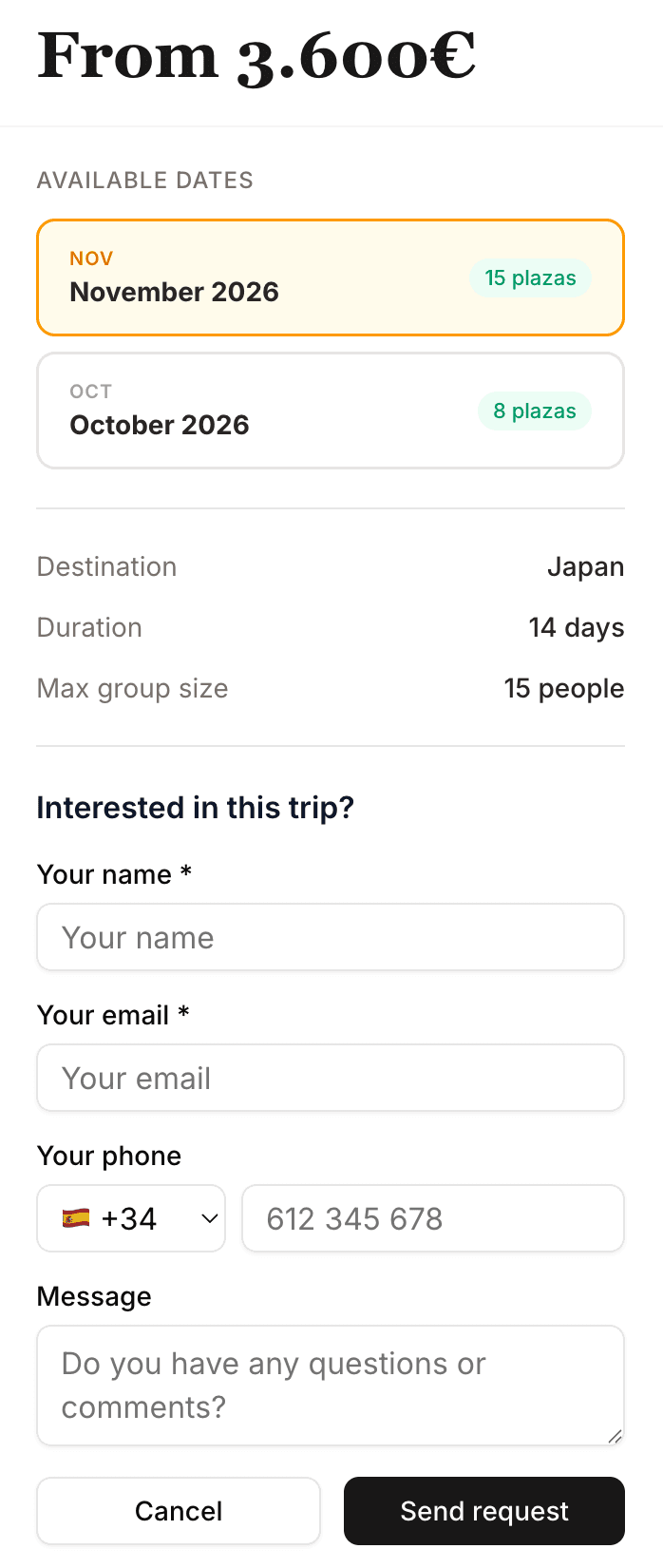Screen dimensions: 663x1568
Task: Click the Max group size row
Action: click(x=331, y=688)
